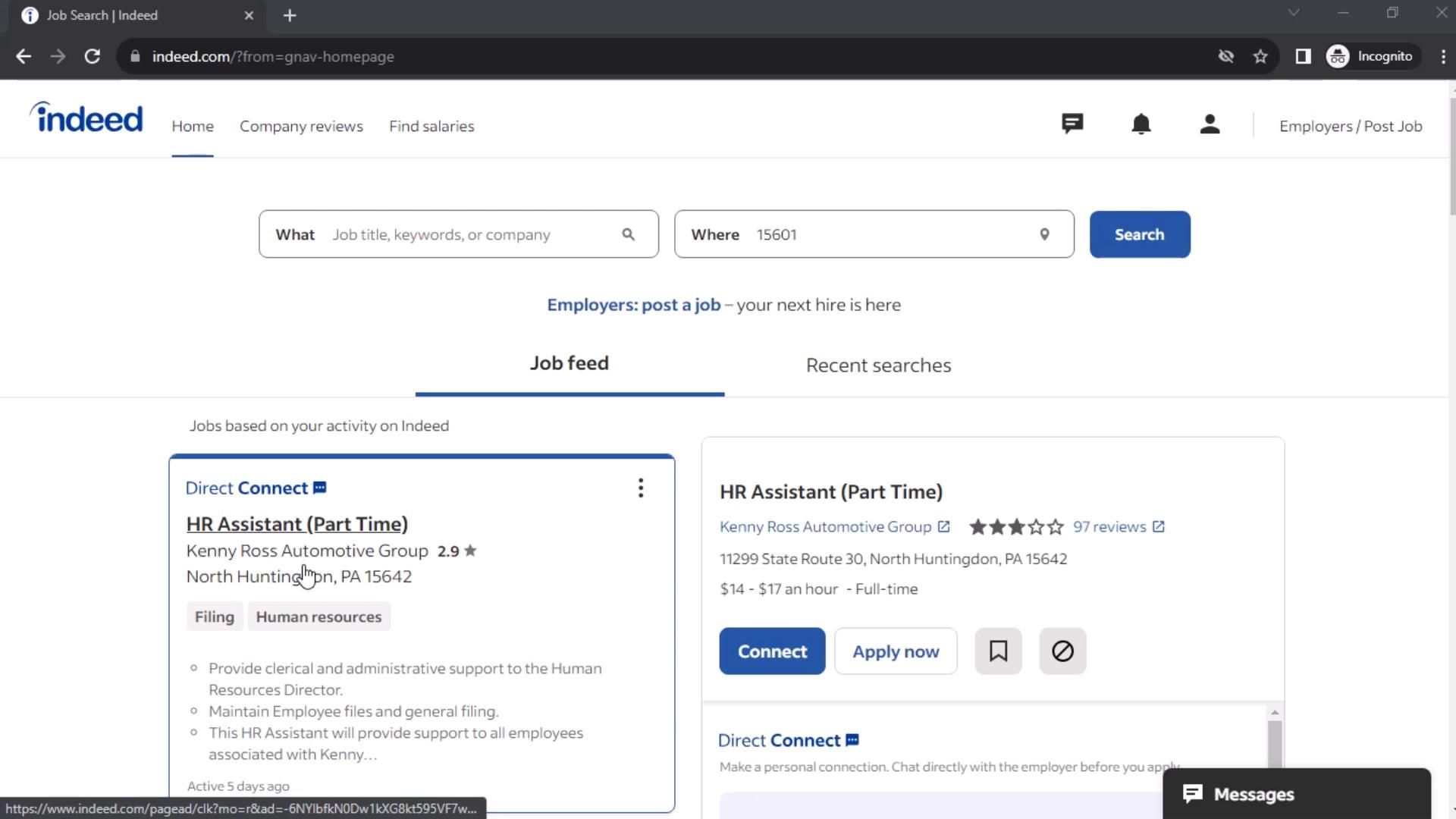
Task: Click the location pin in Where field
Action: tap(1044, 235)
